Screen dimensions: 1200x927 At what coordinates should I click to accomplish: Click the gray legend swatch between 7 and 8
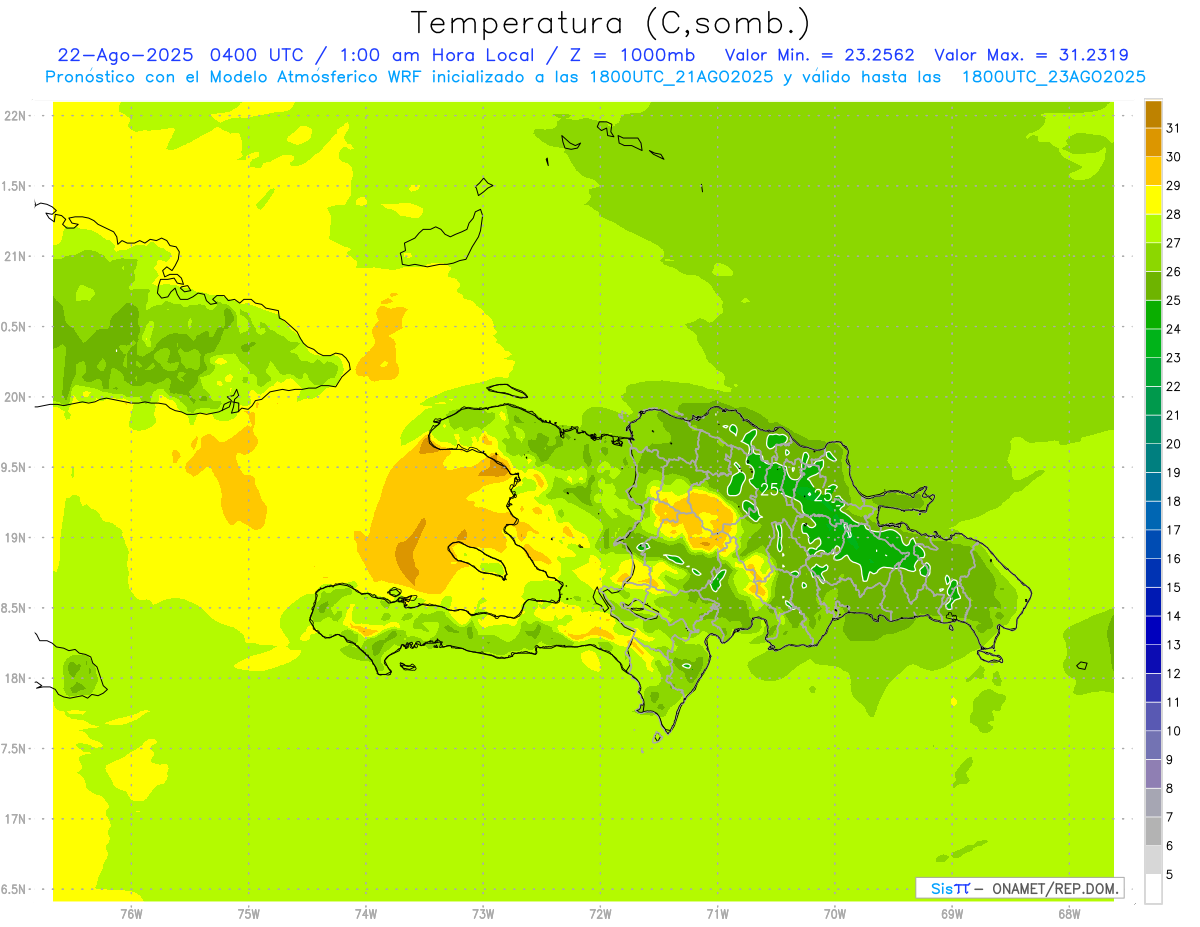click(x=1153, y=803)
